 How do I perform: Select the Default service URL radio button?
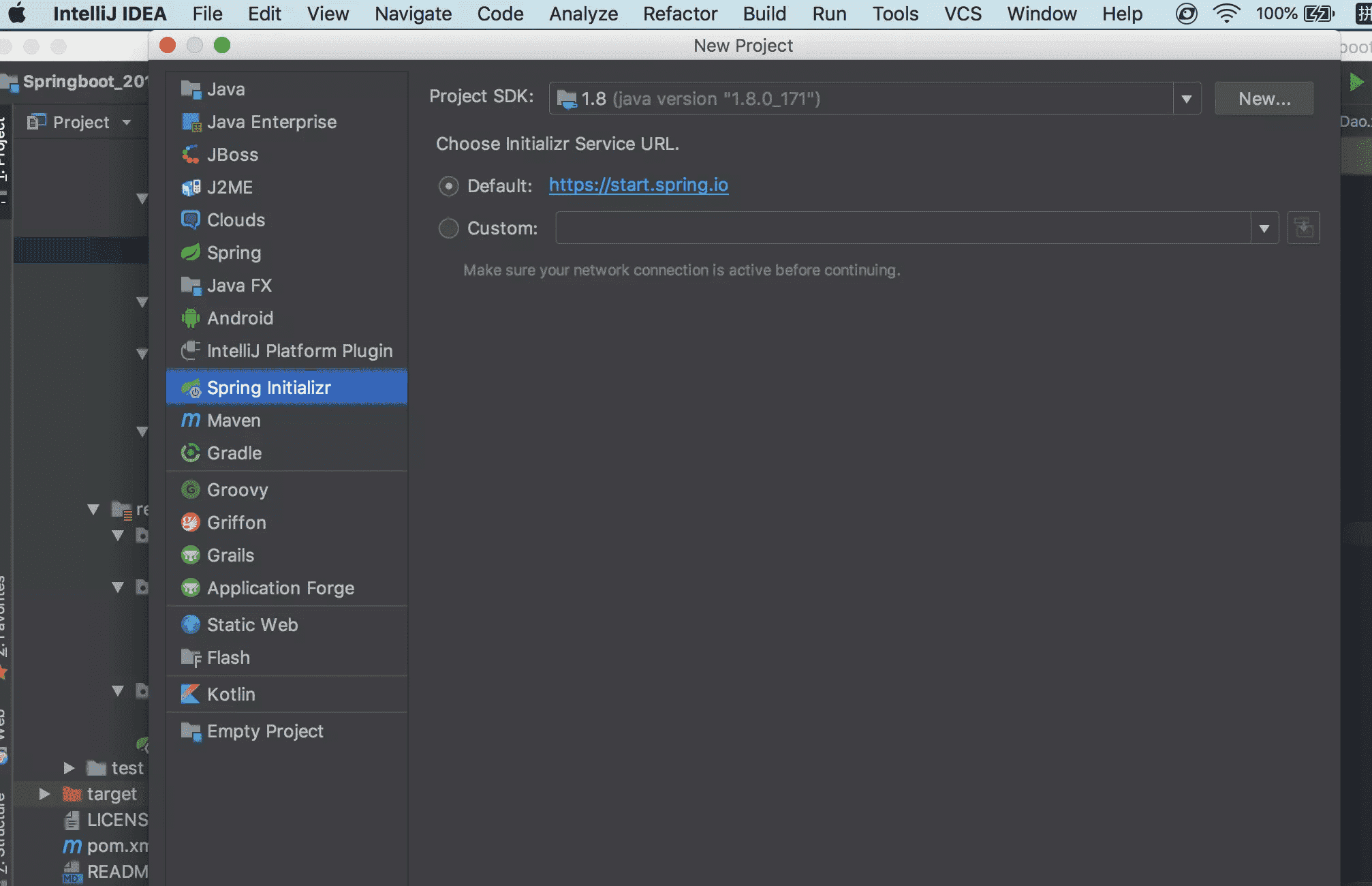click(x=448, y=186)
